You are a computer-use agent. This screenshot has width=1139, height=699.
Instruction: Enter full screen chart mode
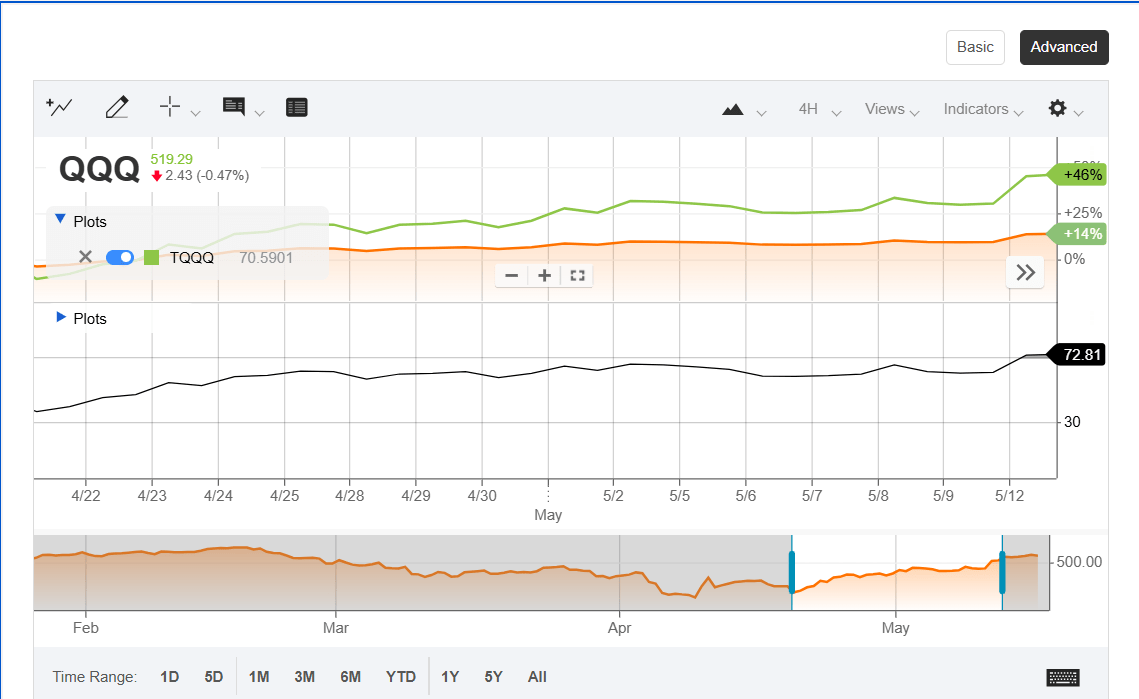point(577,275)
